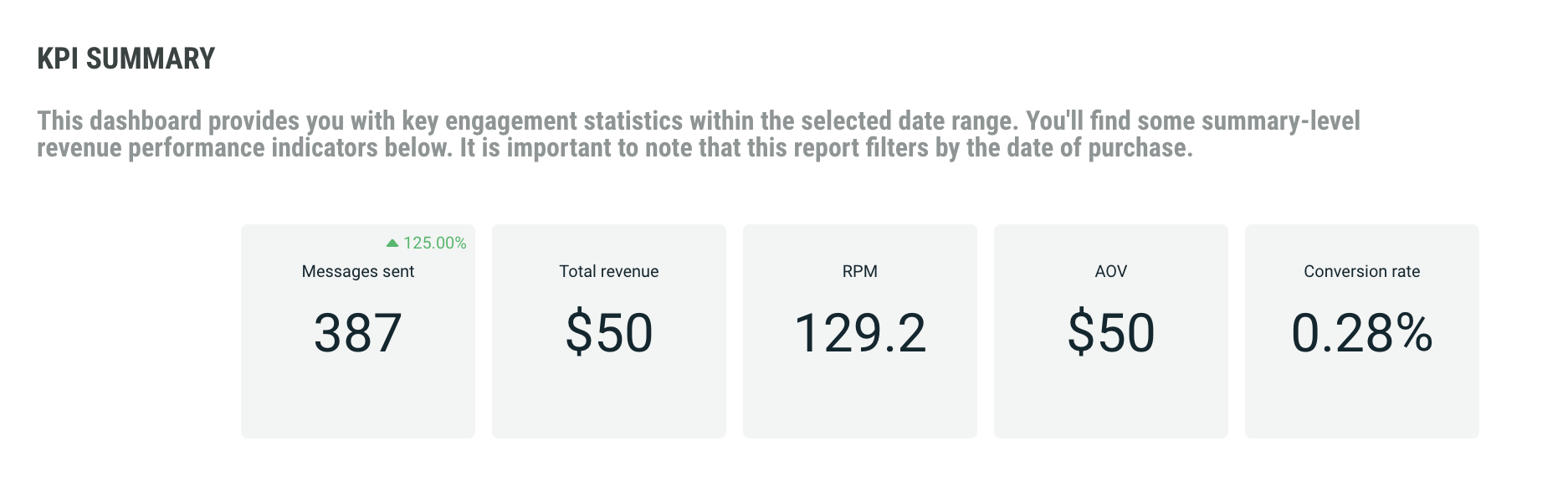
Task: Click the RPM label
Action: 860,271
